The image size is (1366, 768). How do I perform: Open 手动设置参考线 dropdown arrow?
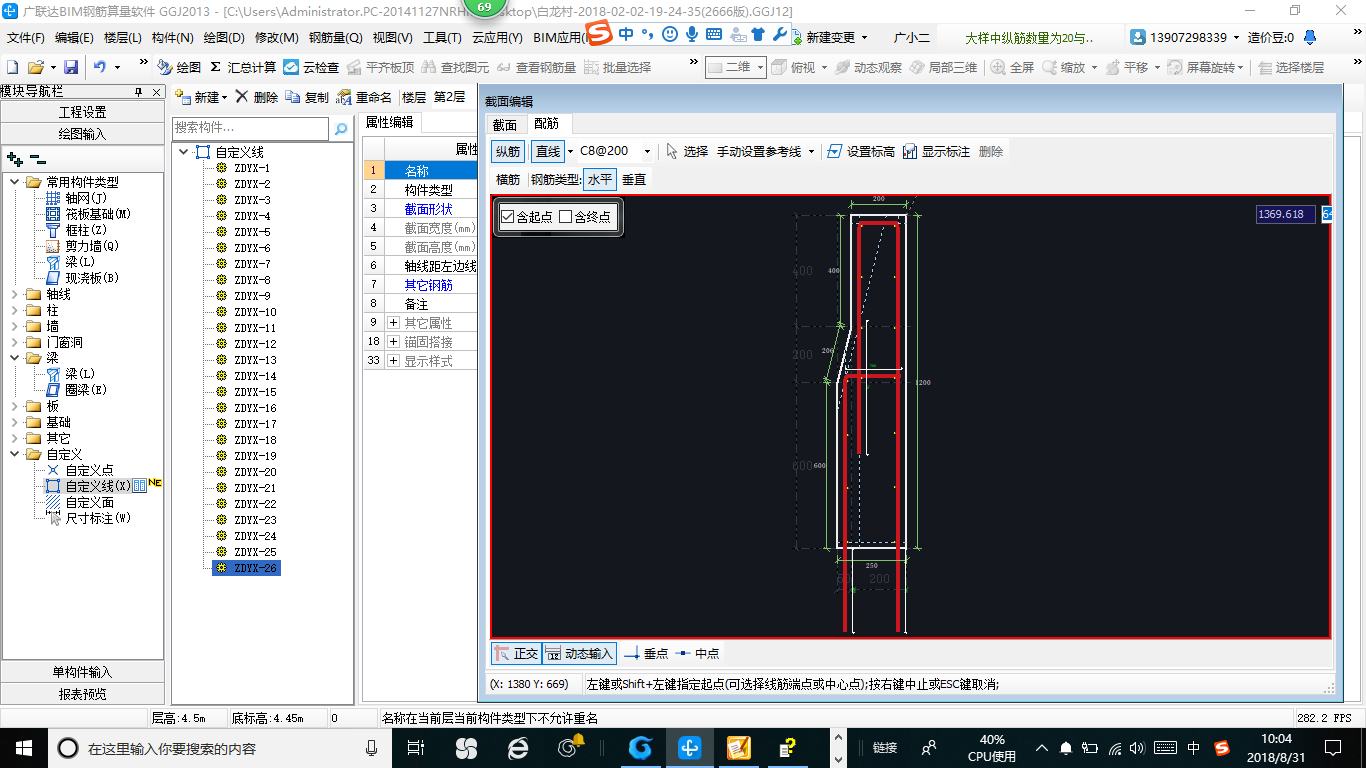811,151
